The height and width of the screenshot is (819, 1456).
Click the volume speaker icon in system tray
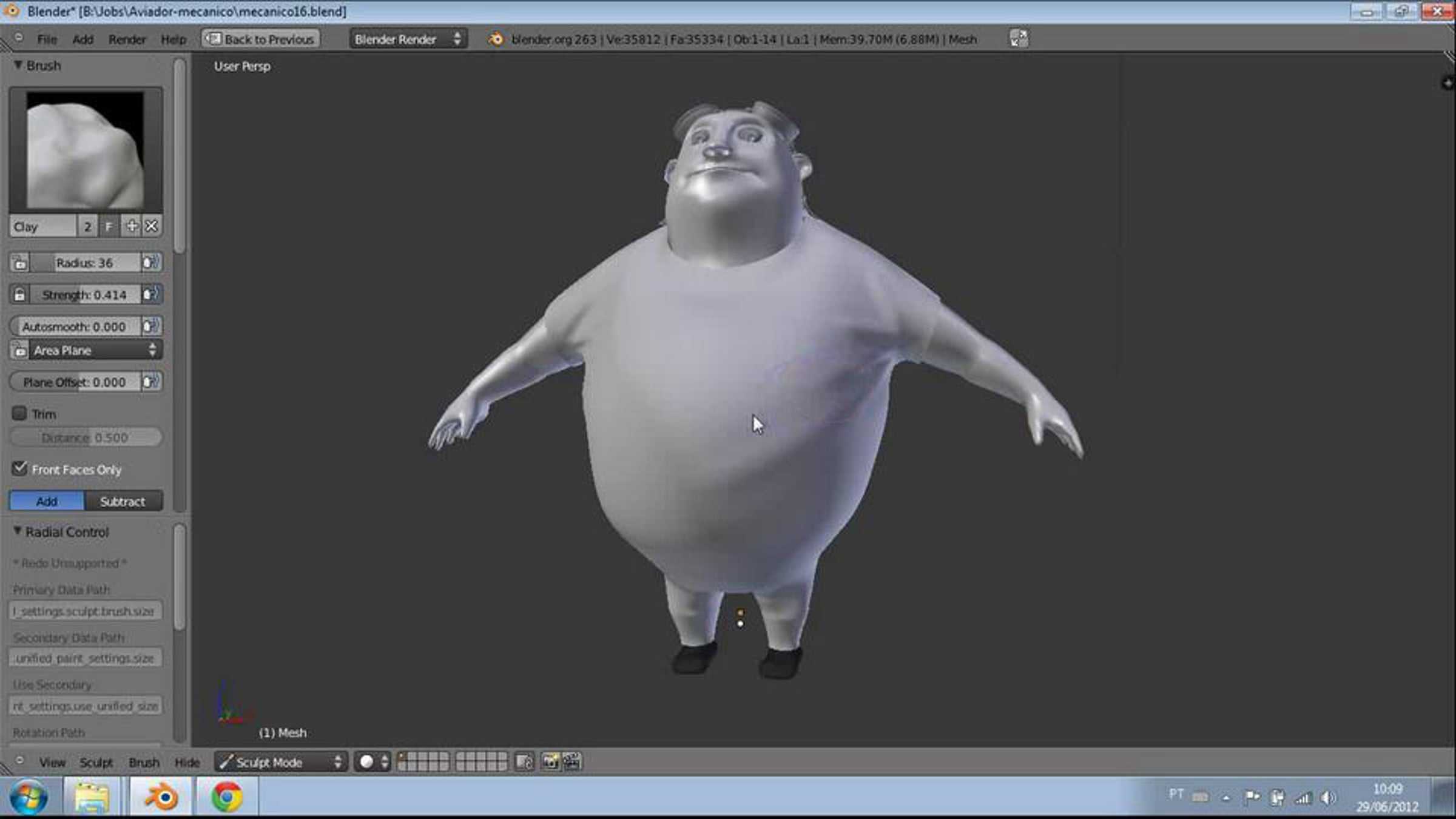tap(1327, 798)
